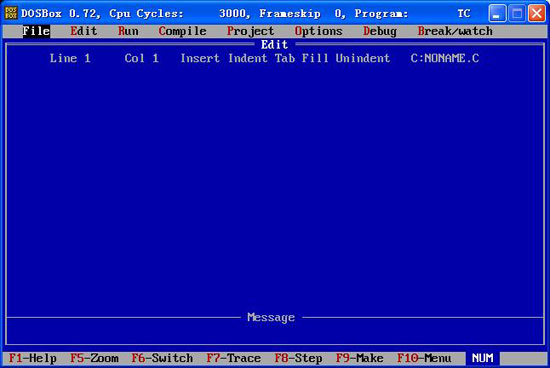Screen dimensions: 550x368
Task: Open the Edit menu
Action: click(83, 31)
